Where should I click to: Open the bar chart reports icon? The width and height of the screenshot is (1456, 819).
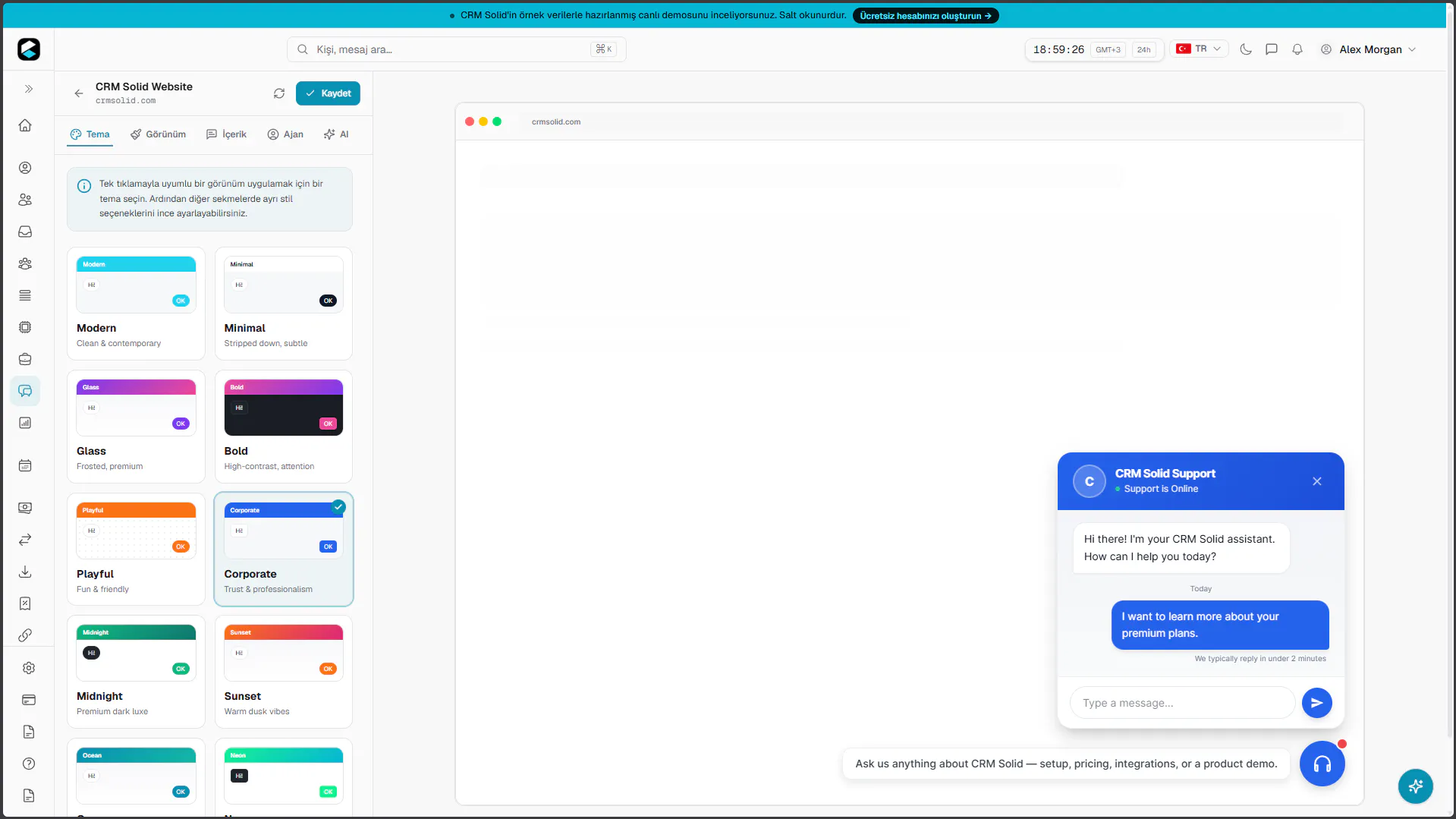click(x=25, y=423)
